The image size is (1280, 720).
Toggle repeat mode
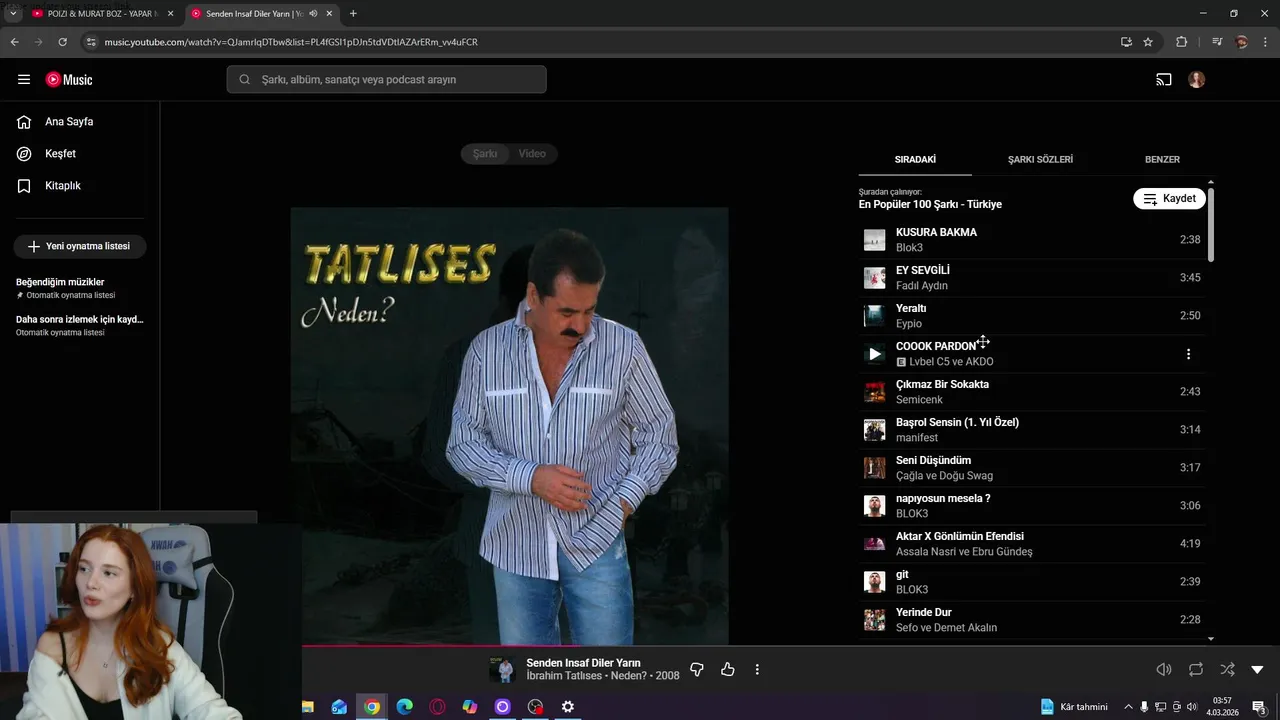[x=1196, y=669]
